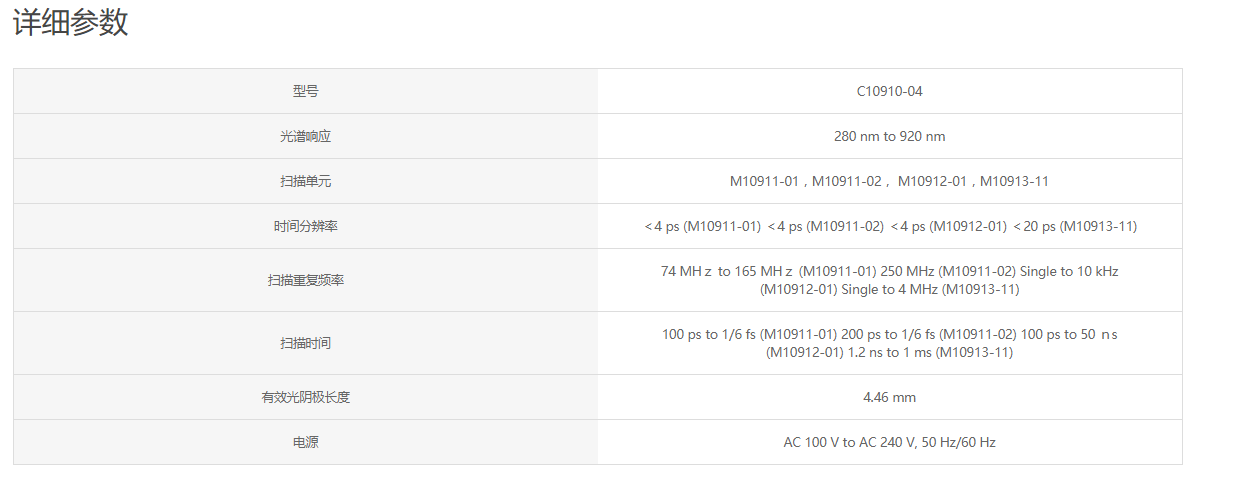Image resolution: width=1246 pixels, height=478 pixels.
Task: Click the 50 Hz/60 Hz frequency text
Action: tap(959, 442)
